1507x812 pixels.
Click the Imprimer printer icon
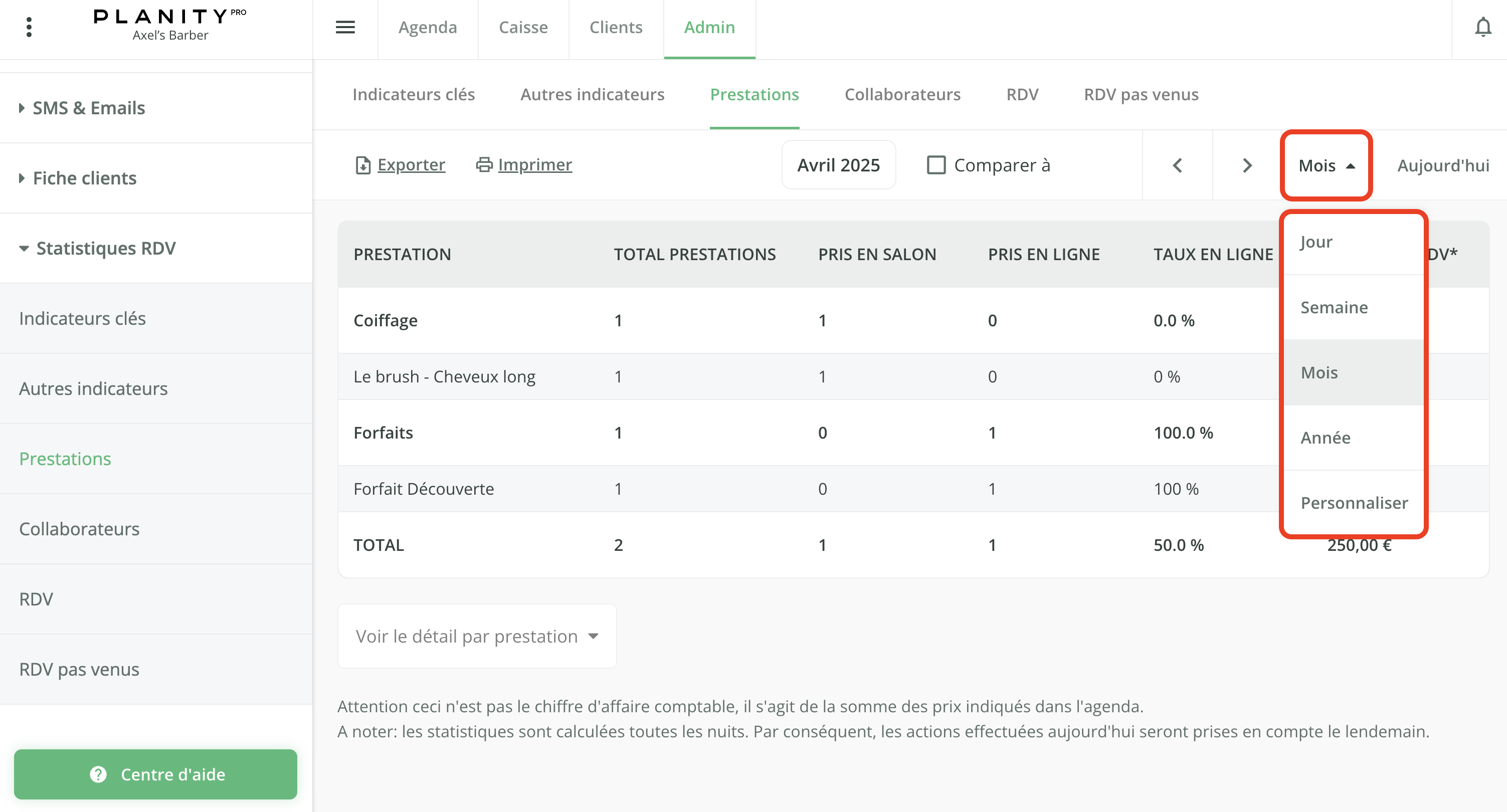click(484, 165)
